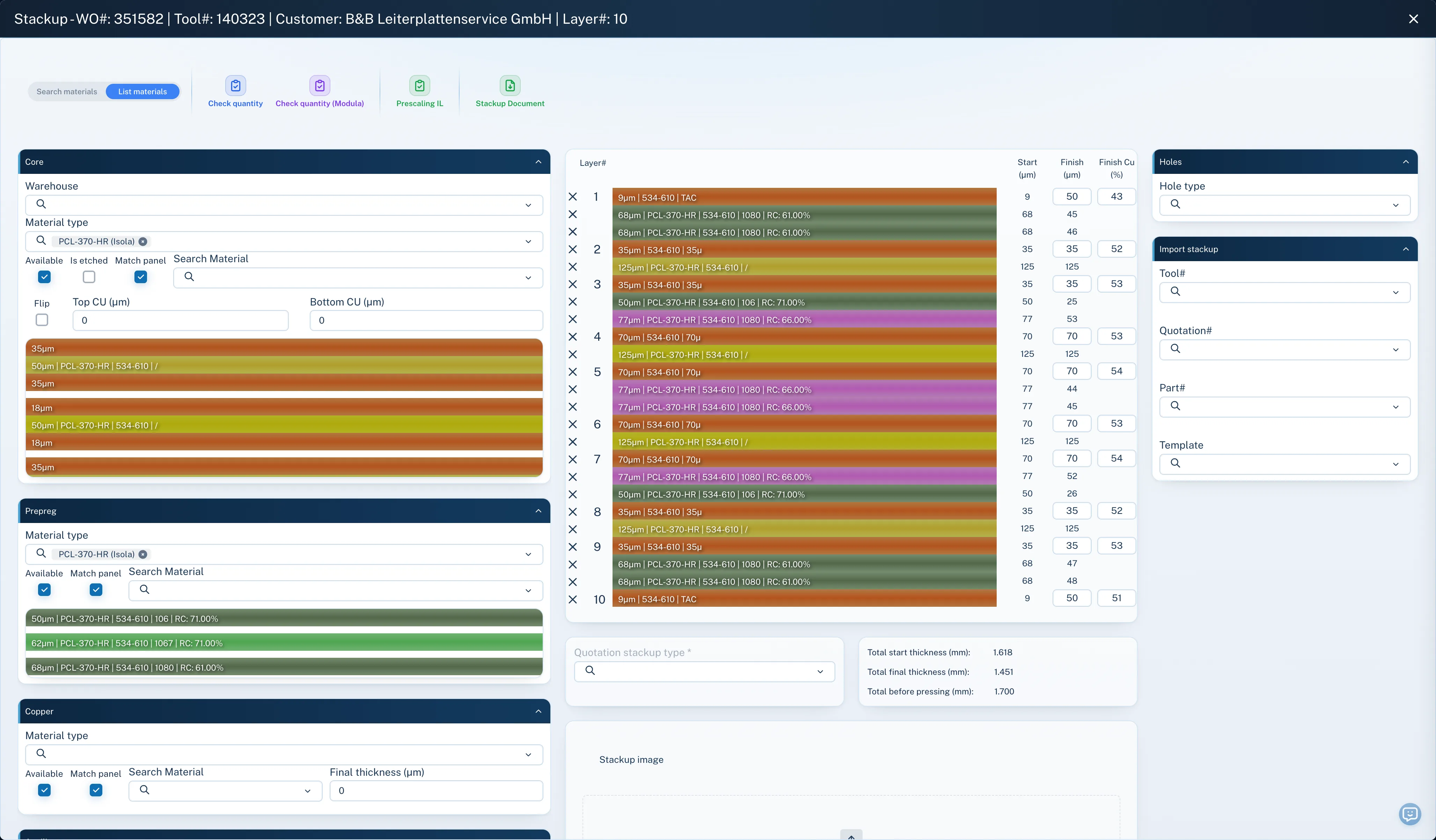Toggle Match panel checkbox in Core
Screen dimensions: 1436x840
coord(141,277)
